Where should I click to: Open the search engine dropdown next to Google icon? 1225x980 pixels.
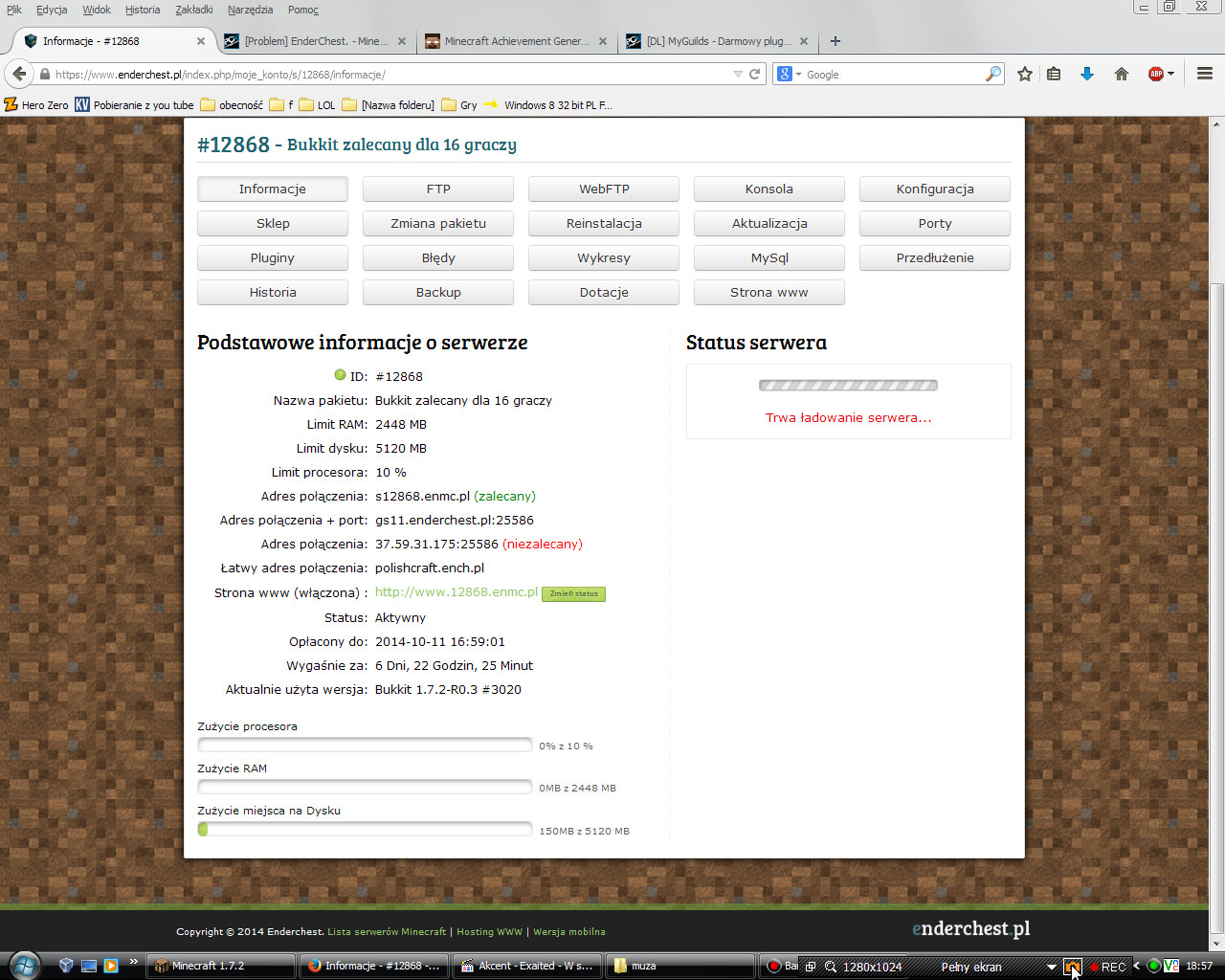click(798, 74)
